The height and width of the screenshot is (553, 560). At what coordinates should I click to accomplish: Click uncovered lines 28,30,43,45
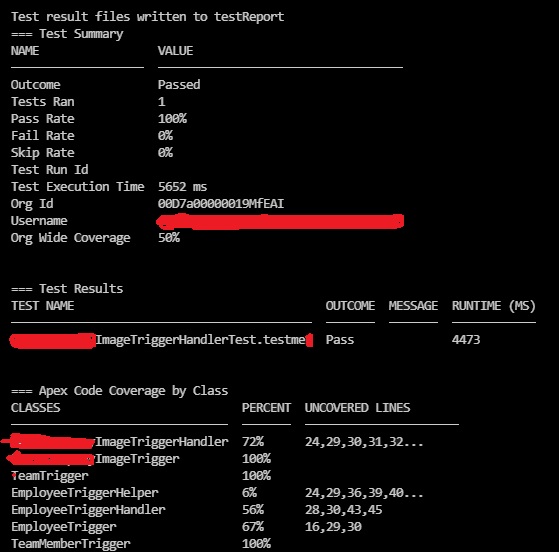343,510
